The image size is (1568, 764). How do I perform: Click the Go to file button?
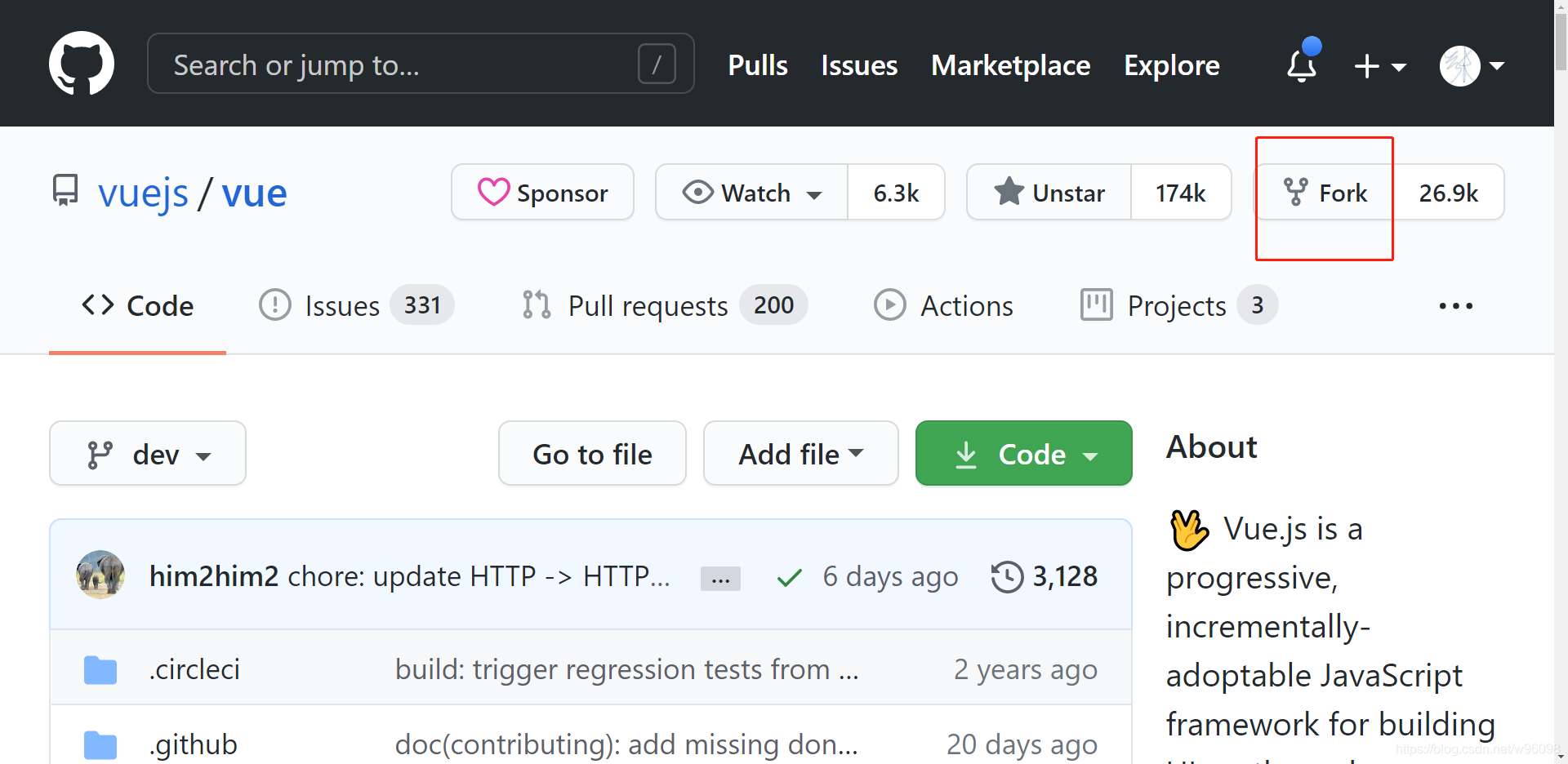[592, 453]
